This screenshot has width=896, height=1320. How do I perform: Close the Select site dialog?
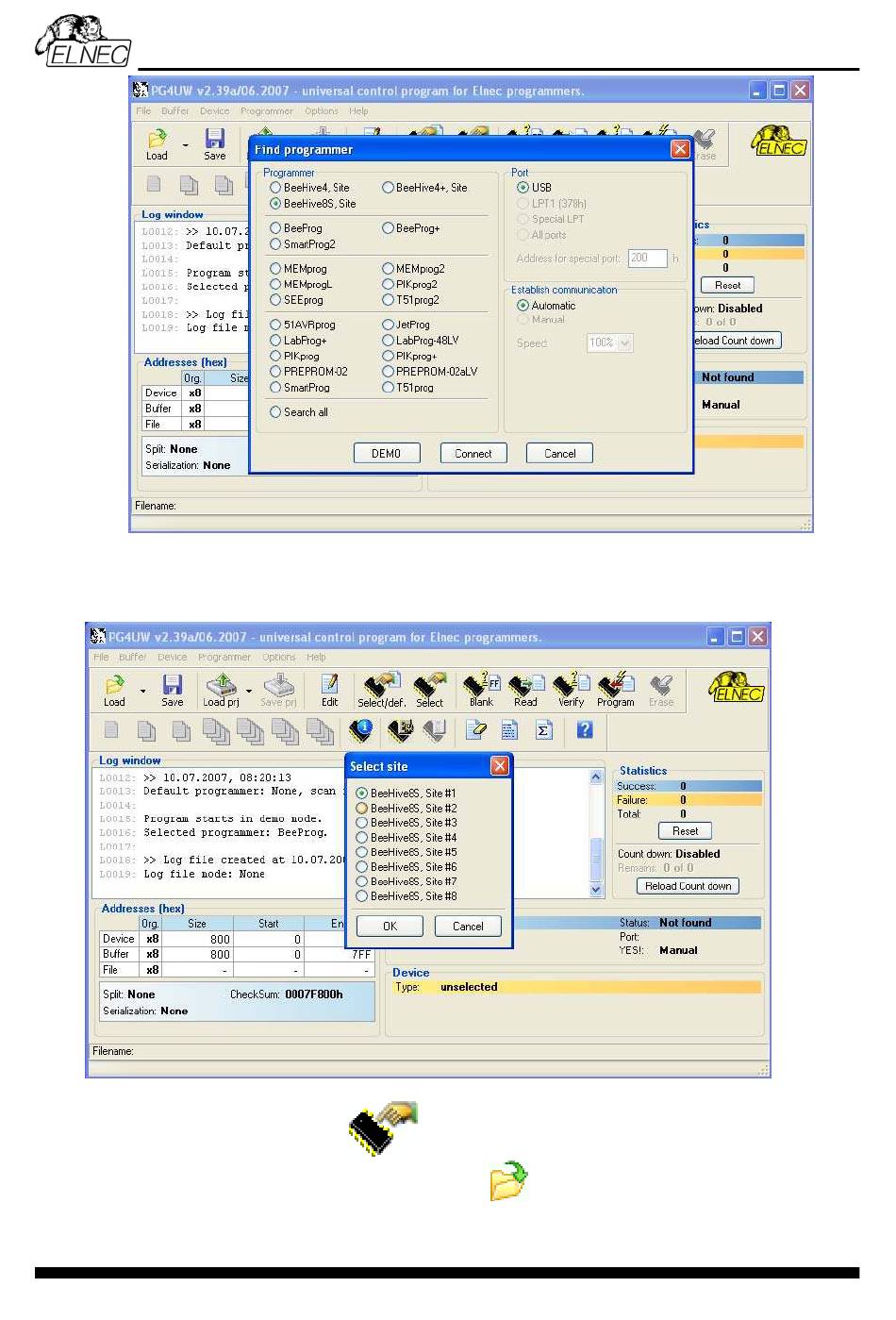[500, 766]
